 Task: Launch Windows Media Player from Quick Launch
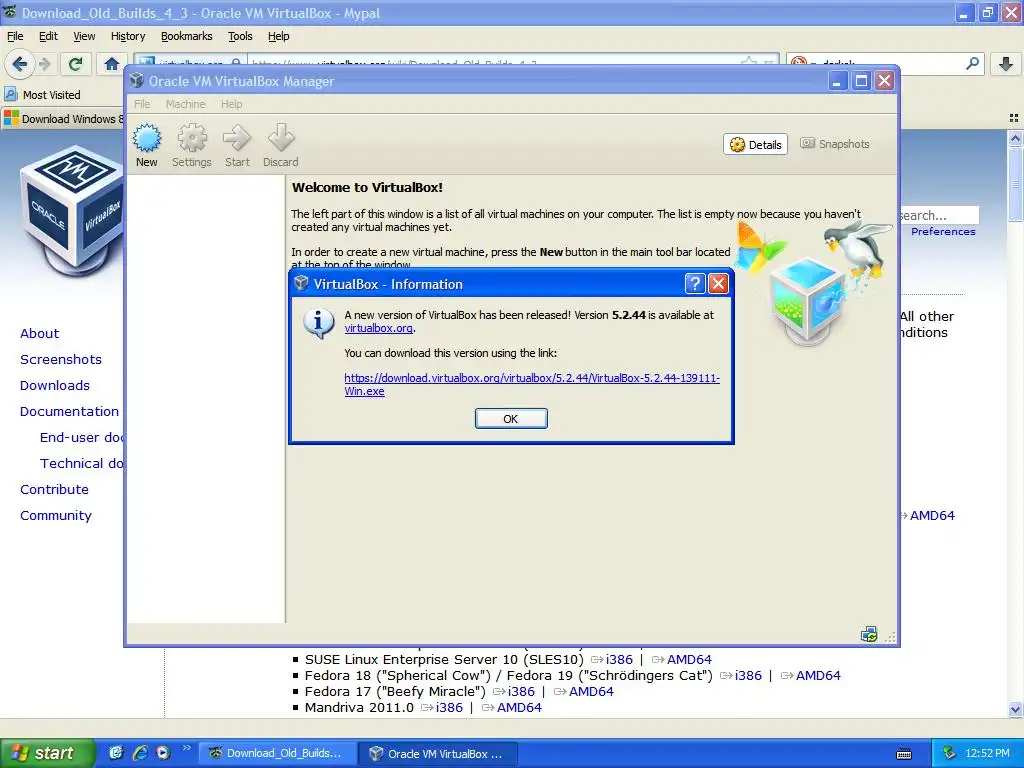[163, 753]
